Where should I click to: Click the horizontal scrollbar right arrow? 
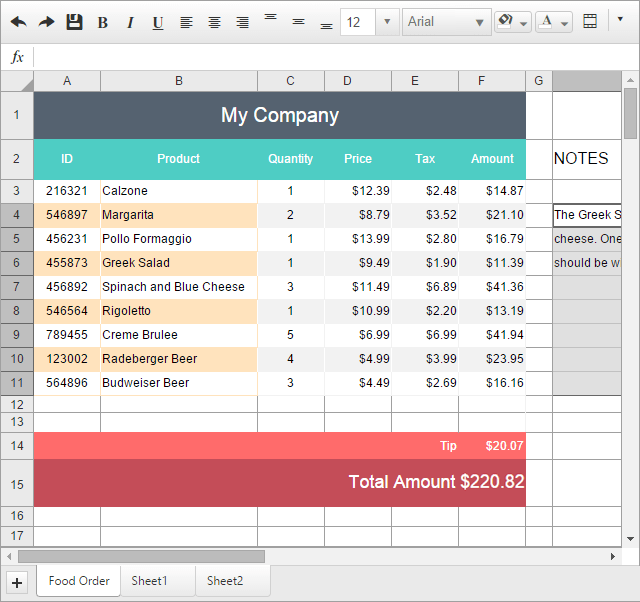click(x=613, y=556)
